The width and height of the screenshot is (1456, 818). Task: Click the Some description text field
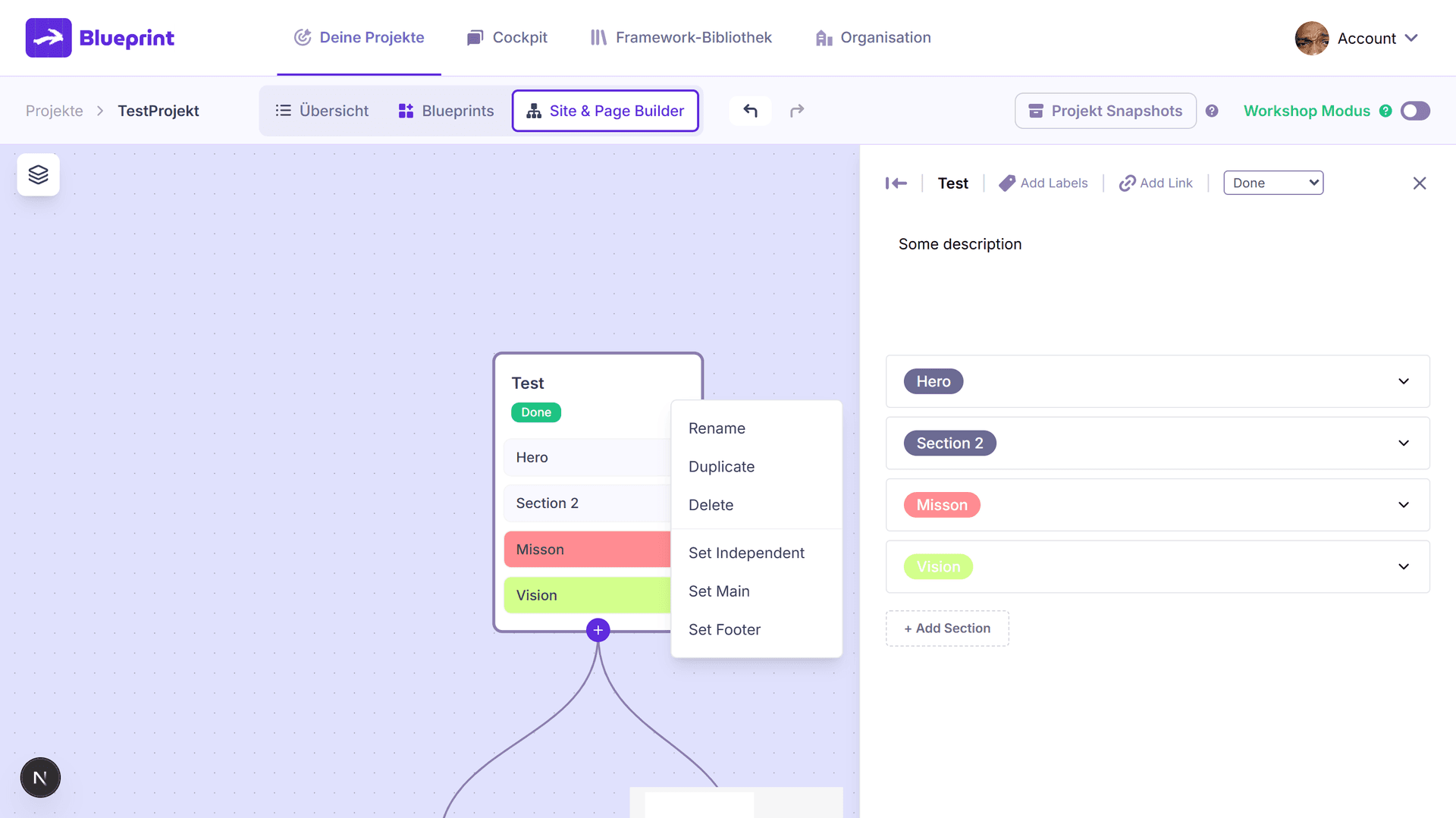[959, 244]
